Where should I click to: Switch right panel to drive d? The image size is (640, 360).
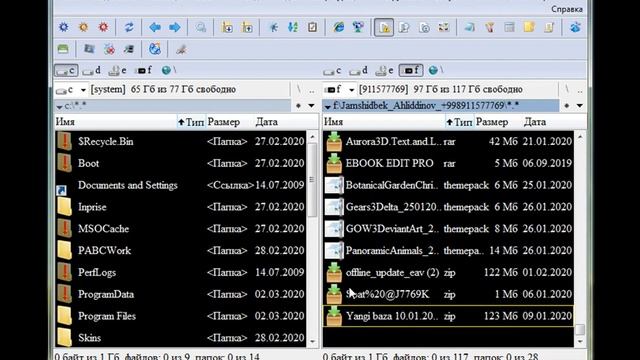(x=358, y=71)
